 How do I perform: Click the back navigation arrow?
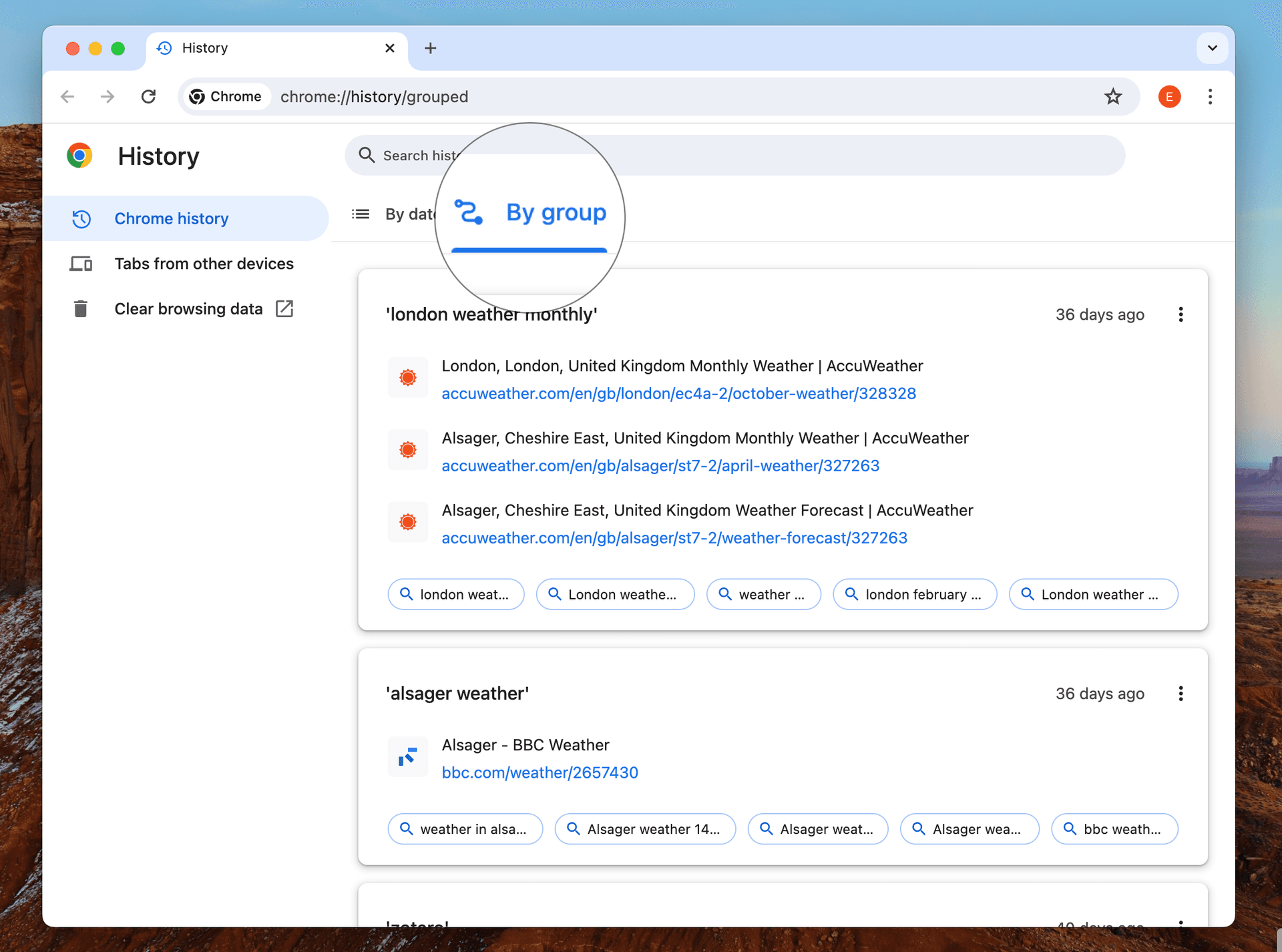click(67, 97)
